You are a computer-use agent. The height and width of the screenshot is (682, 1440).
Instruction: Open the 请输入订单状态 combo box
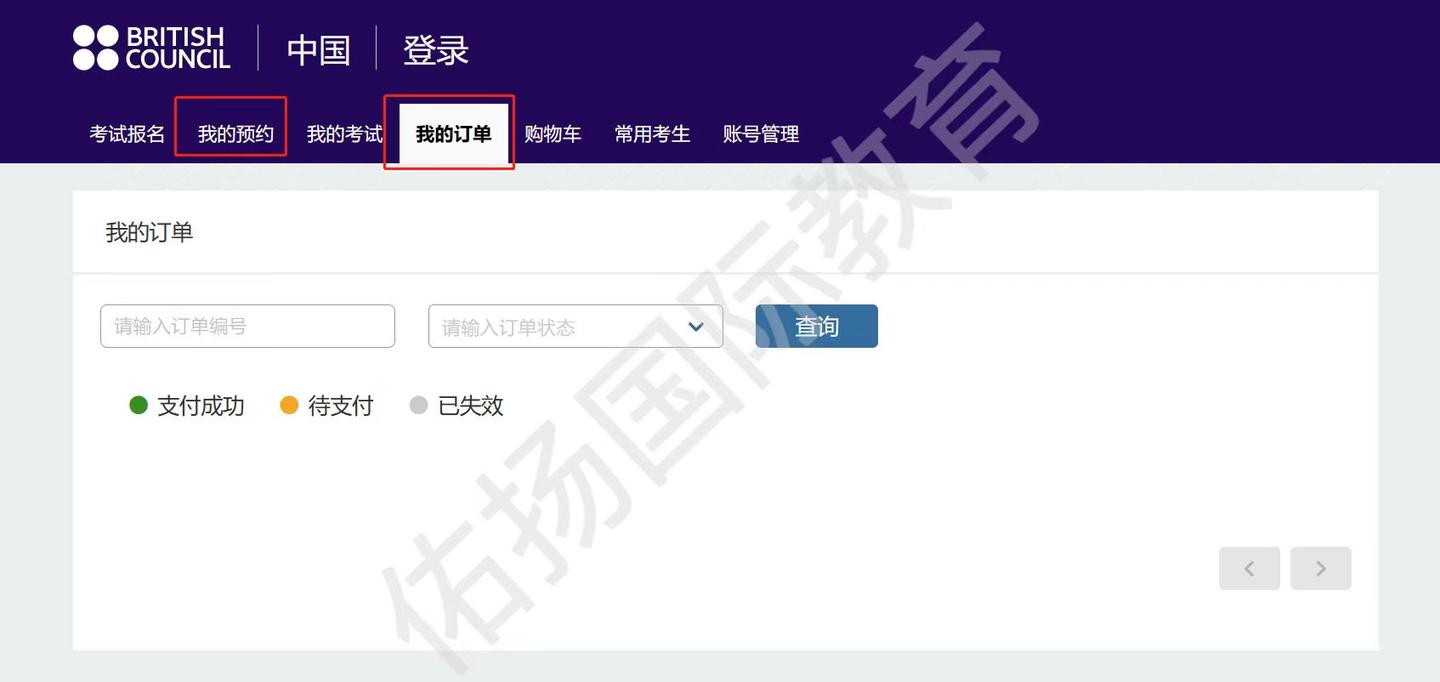[x=575, y=326]
